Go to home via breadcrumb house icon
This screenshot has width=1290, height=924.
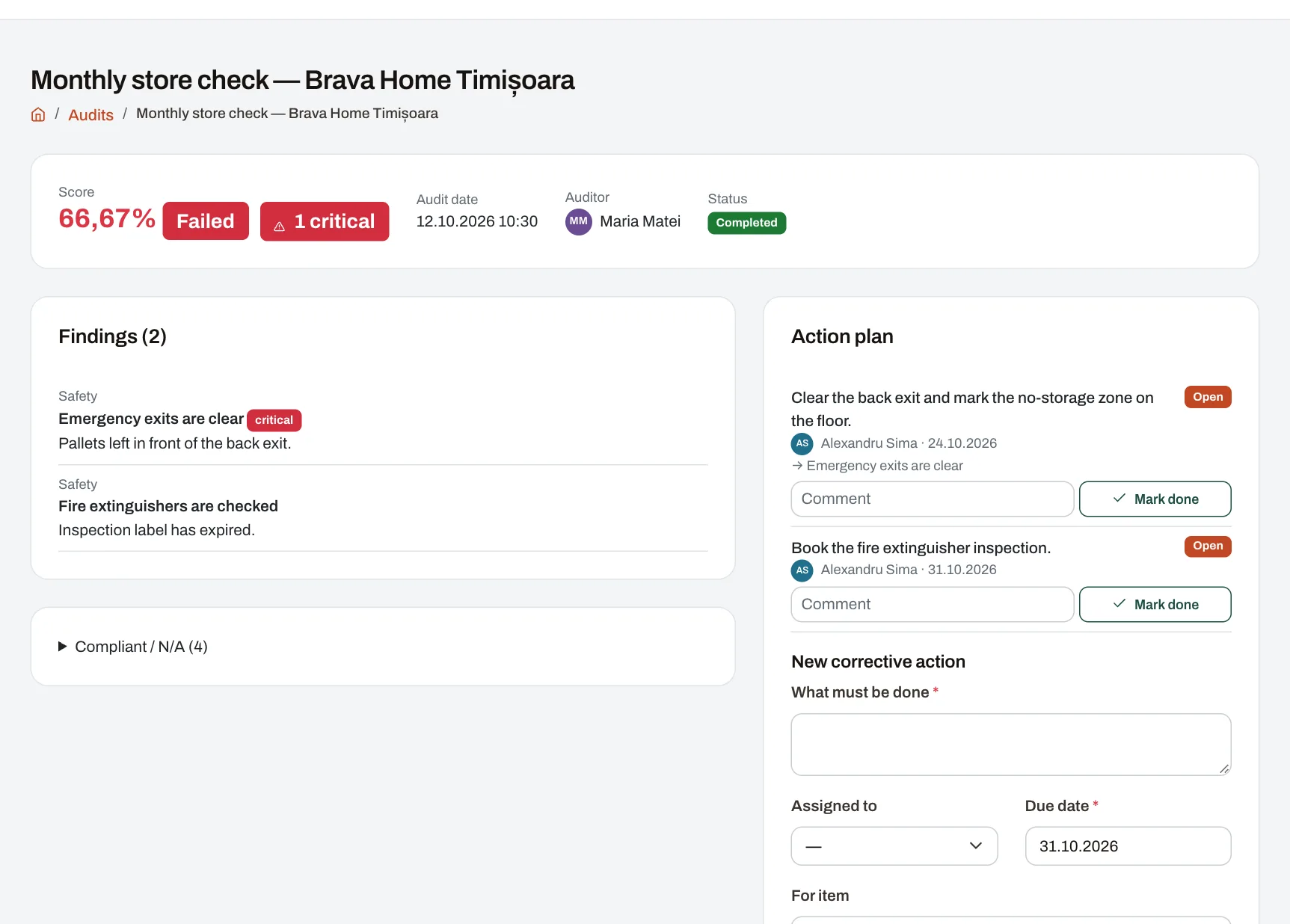pos(38,114)
